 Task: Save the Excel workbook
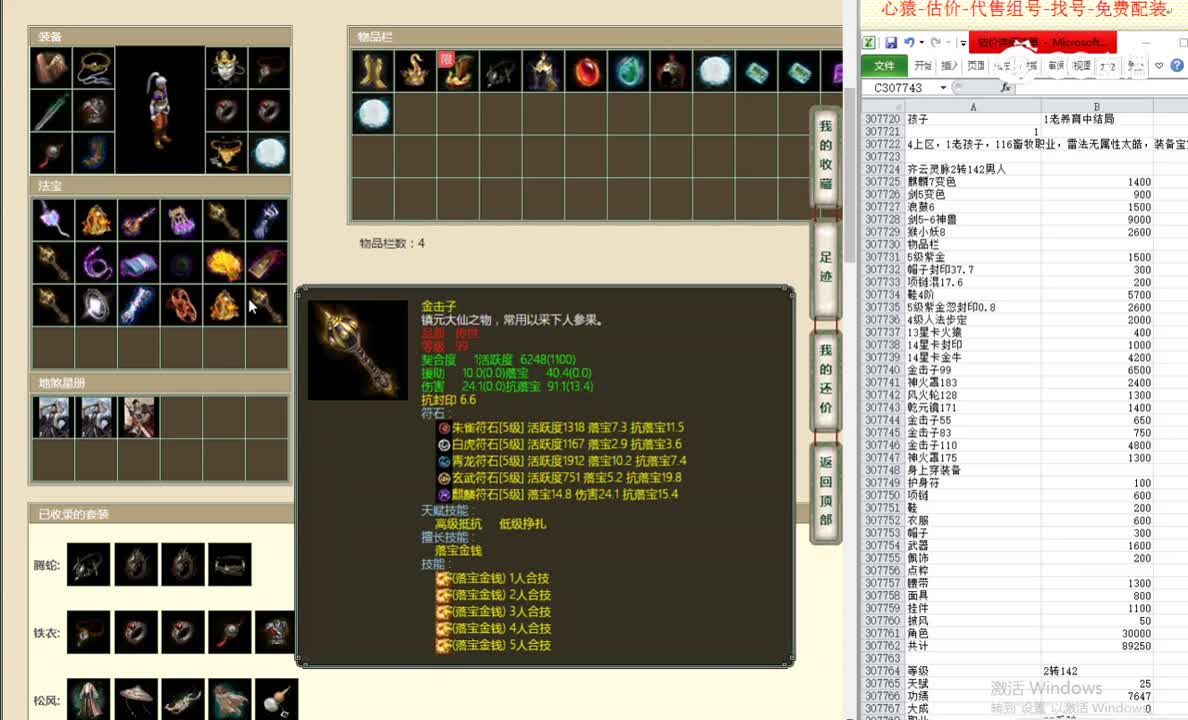(891, 43)
